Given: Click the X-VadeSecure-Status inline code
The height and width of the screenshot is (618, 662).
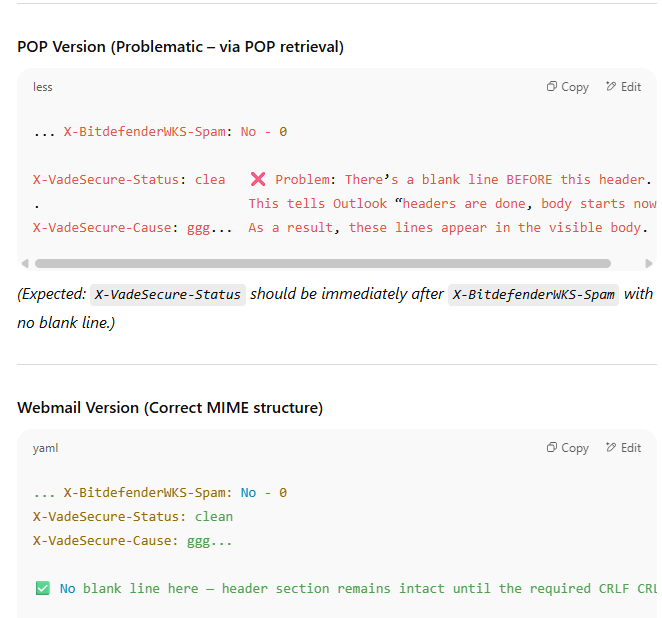Looking at the screenshot, I should 168,295.
